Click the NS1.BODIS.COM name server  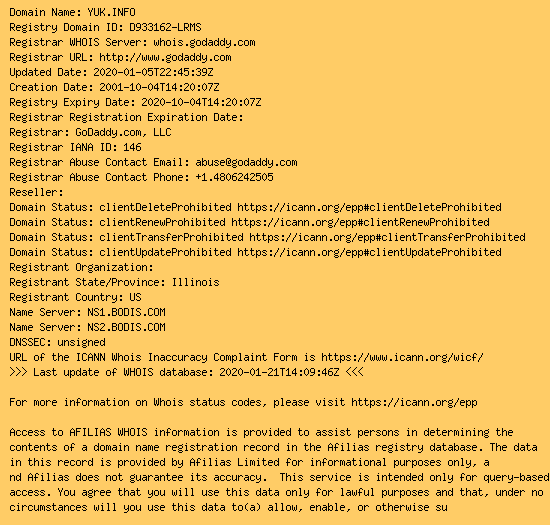click(x=126, y=312)
